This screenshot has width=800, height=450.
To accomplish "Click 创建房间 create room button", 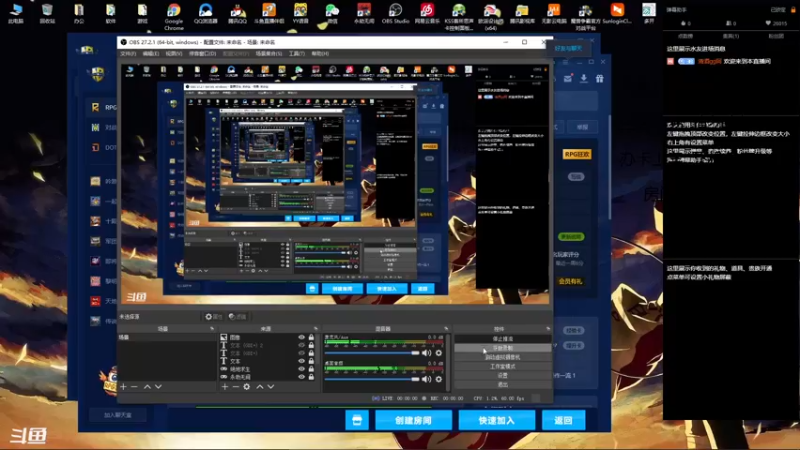I will coord(413,420).
